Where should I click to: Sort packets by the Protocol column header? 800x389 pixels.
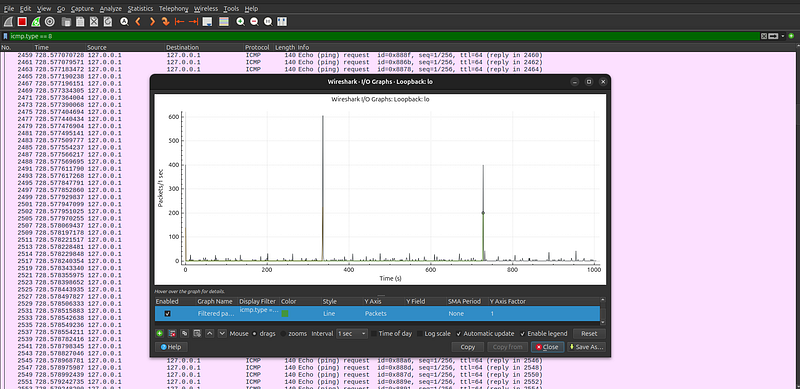259,47
